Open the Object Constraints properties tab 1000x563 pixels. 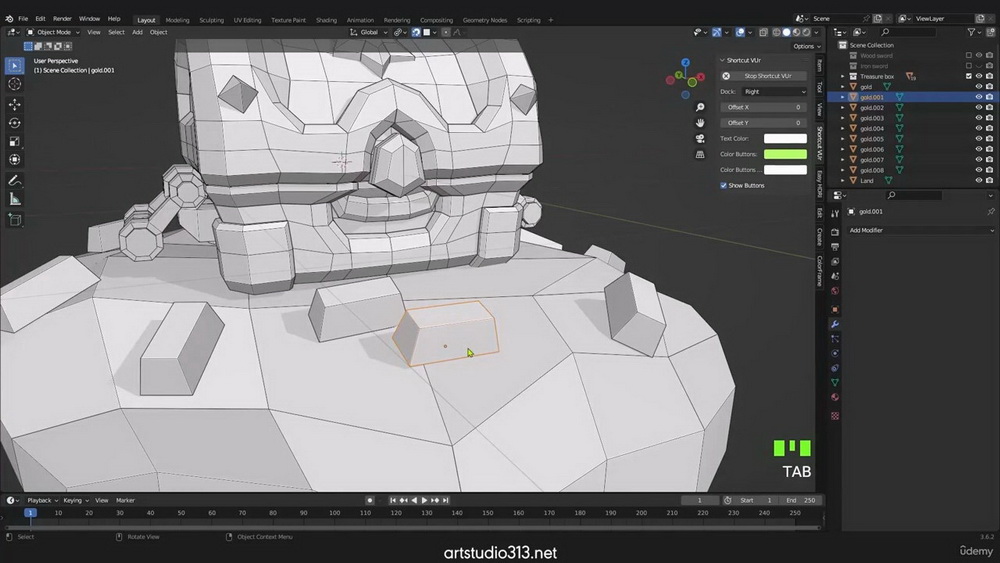pos(835,368)
